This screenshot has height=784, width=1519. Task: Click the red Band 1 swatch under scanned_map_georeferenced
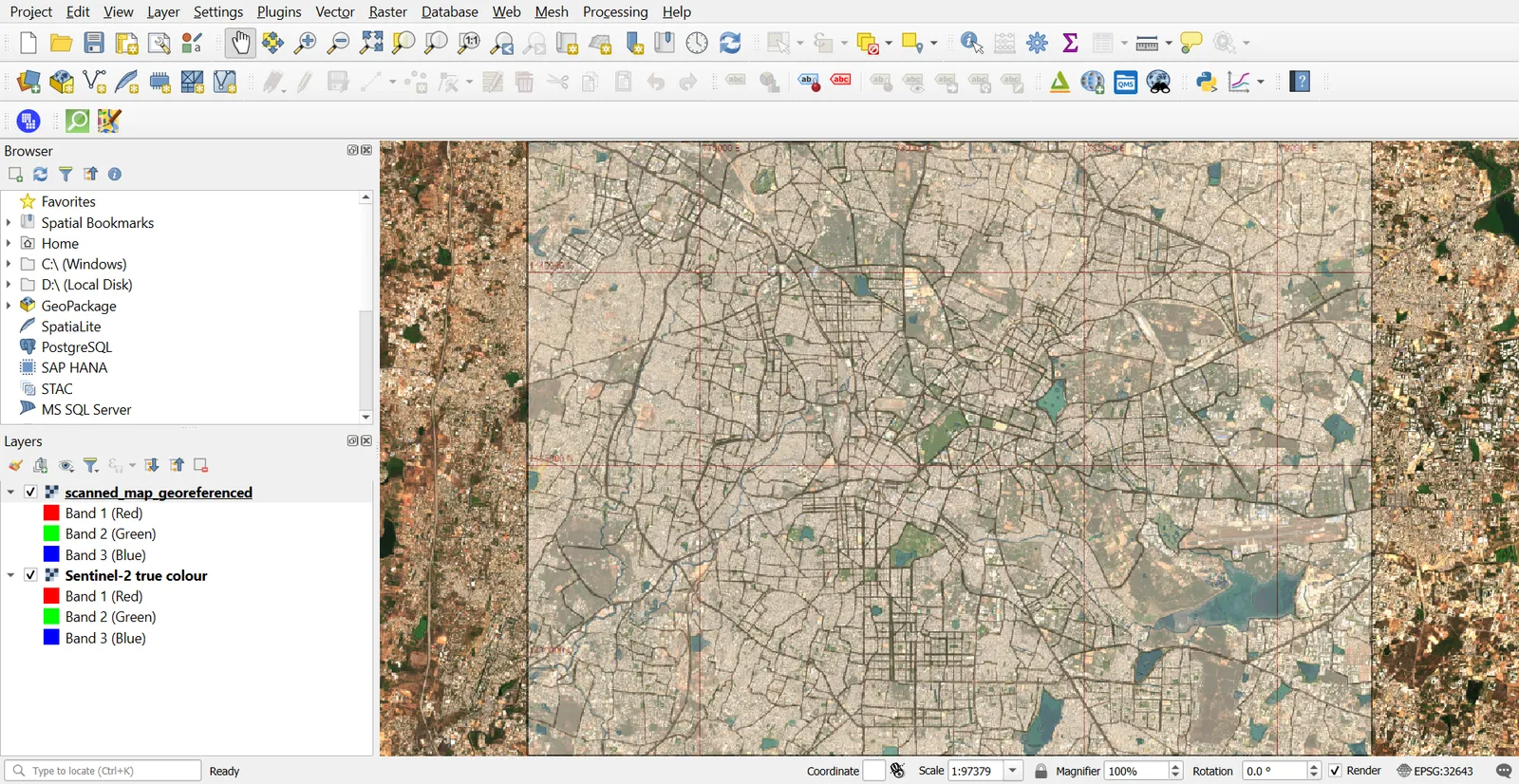click(51, 513)
